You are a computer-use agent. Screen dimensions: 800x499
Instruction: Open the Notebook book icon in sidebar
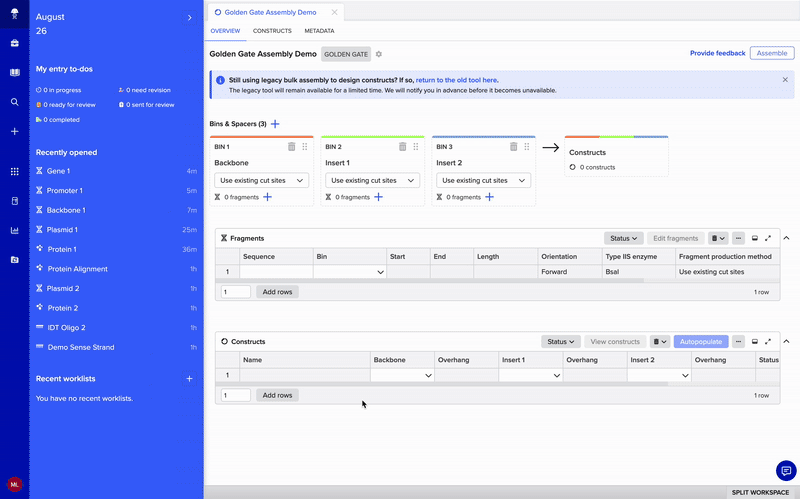coord(14,72)
